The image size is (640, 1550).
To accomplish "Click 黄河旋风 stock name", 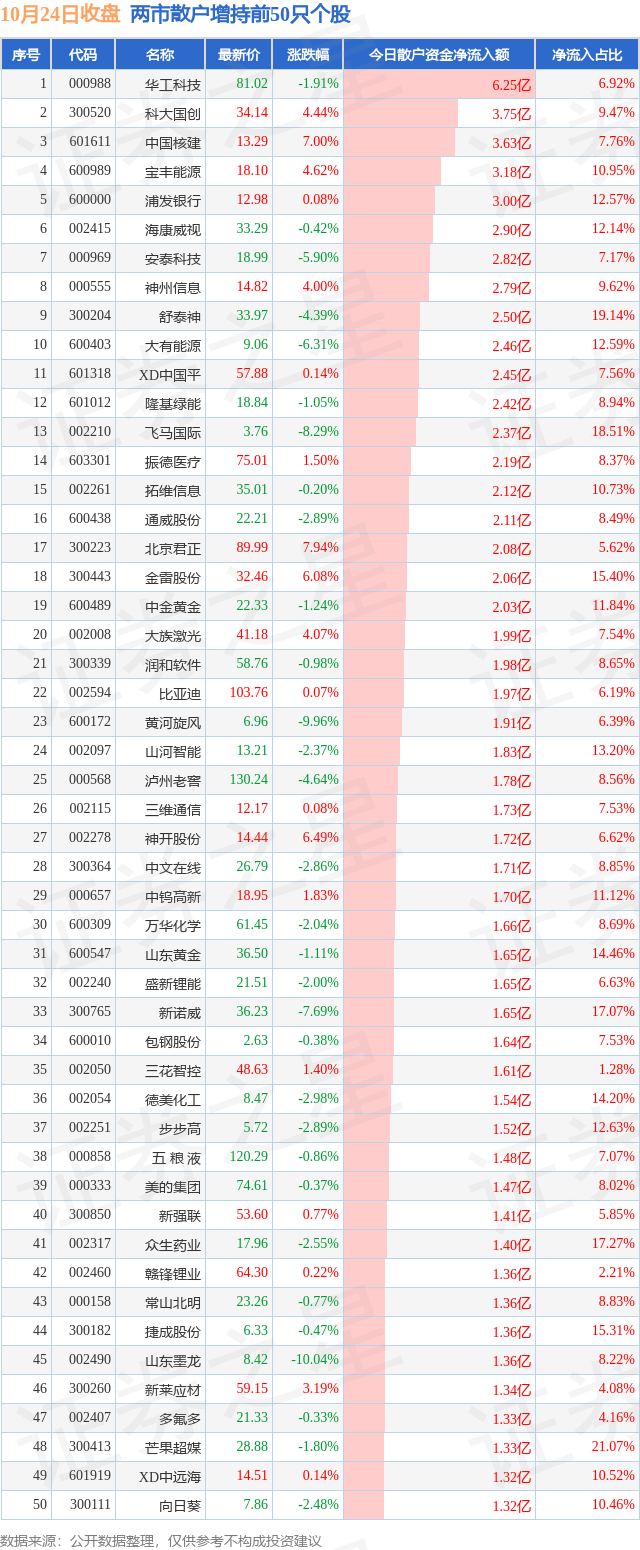I will pyautogui.click(x=173, y=722).
